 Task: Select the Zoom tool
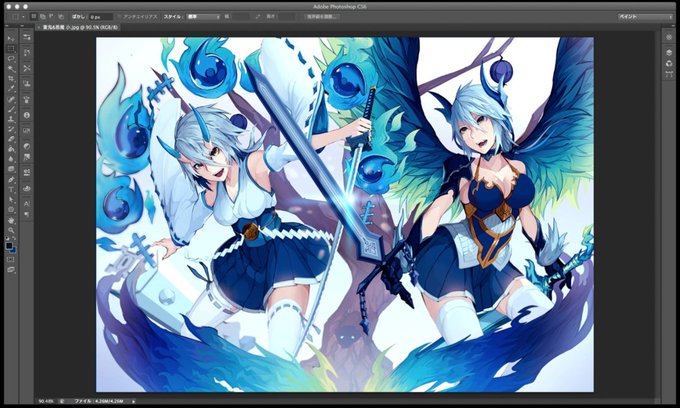[x=11, y=230]
